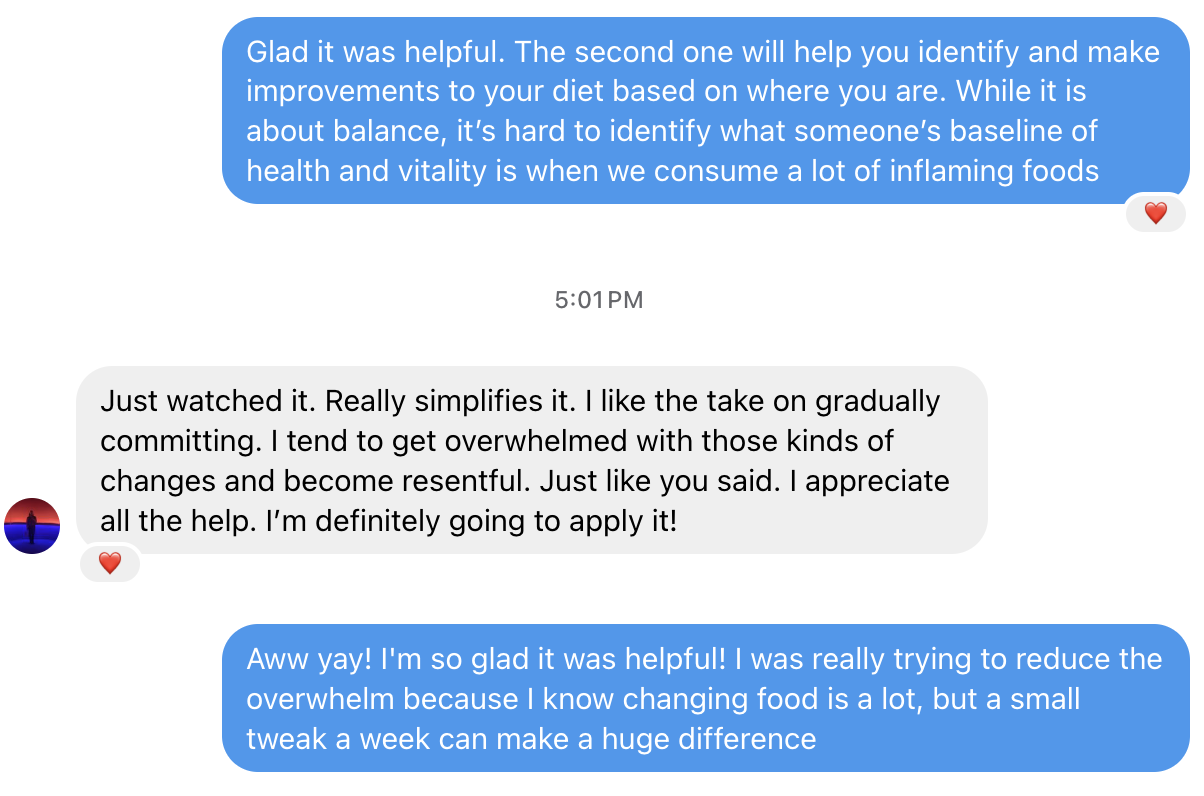Click the heart reaction on the top blue message

point(1155,212)
